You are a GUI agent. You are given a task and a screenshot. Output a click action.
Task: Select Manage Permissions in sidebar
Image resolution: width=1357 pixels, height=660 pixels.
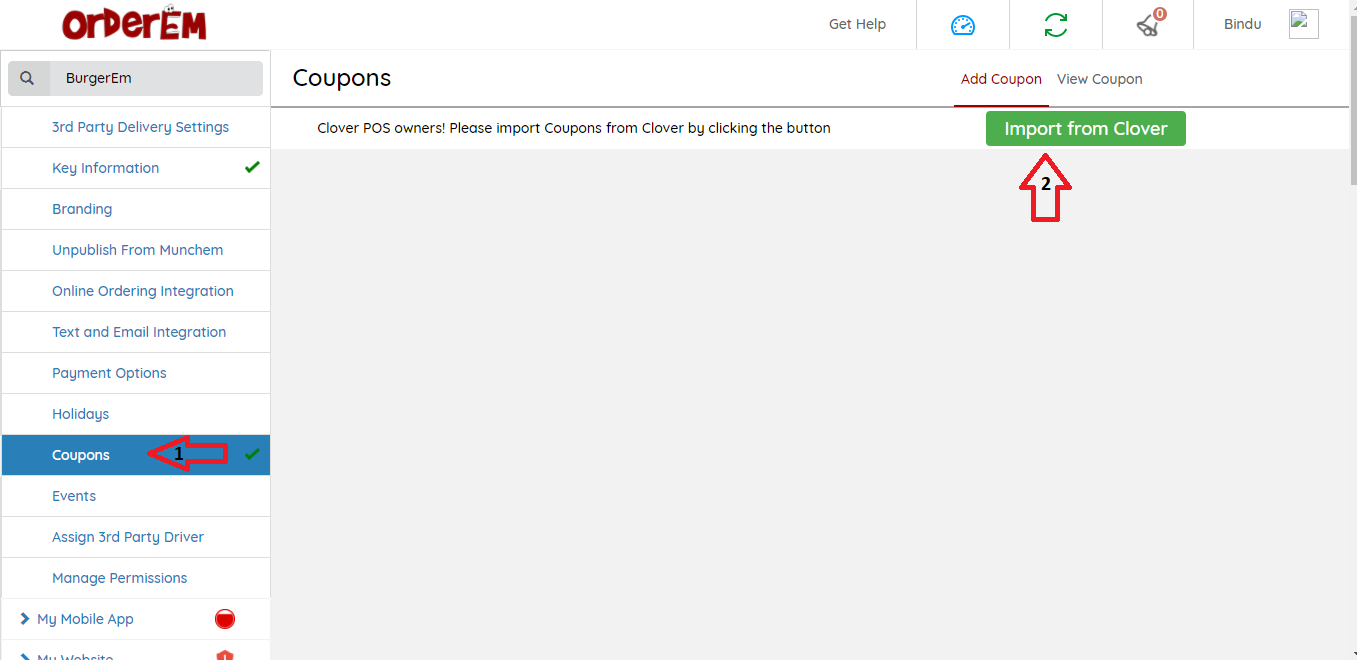(119, 578)
